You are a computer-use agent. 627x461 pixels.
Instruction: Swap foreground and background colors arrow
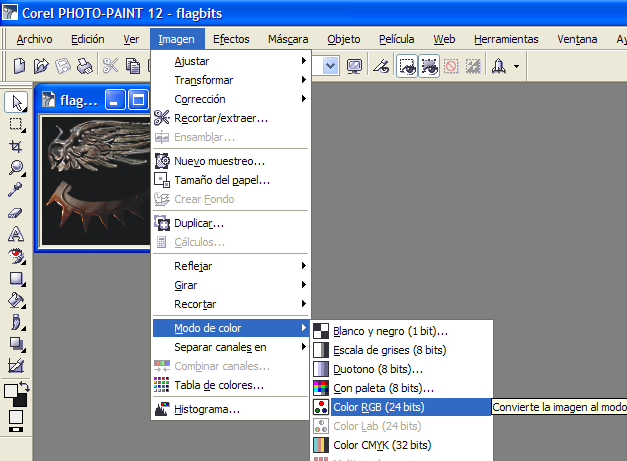pyautogui.click(x=24, y=386)
